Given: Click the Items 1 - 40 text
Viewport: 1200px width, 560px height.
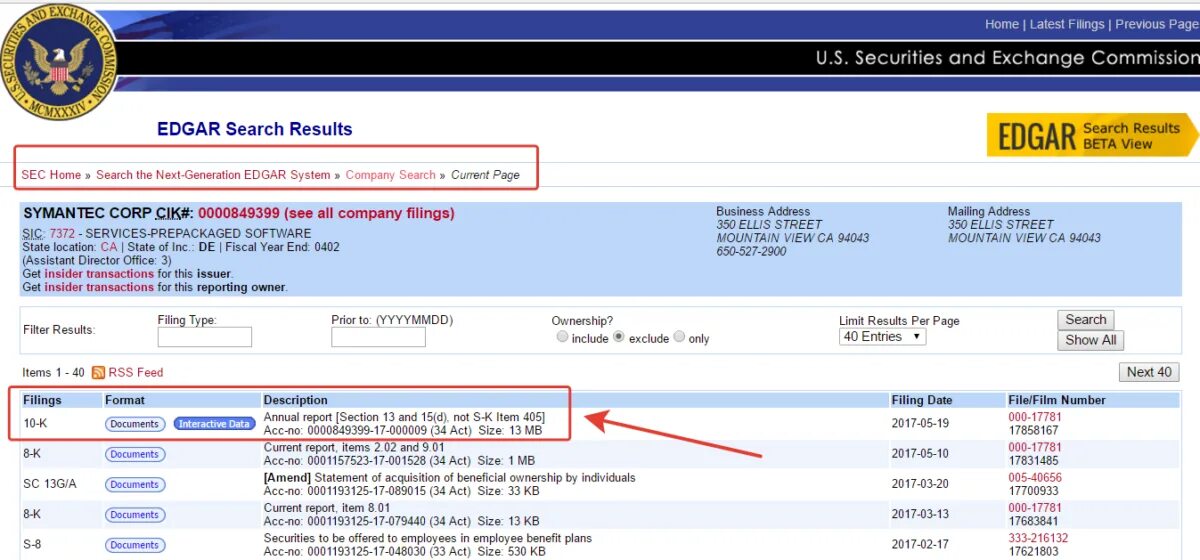Looking at the screenshot, I should pyautogui.click(x=53, y=373).
